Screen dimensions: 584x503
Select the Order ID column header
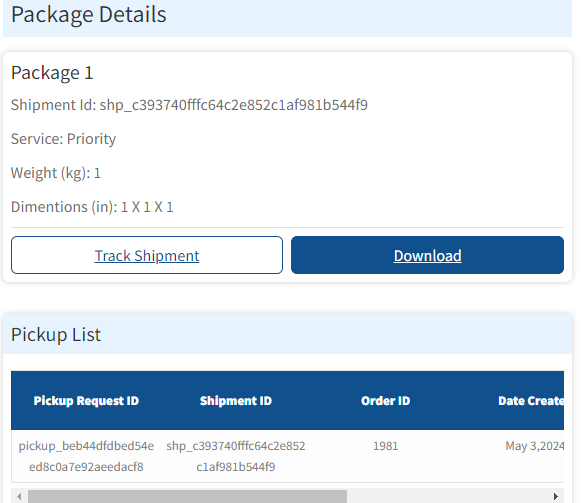click(x=385, y=401)
